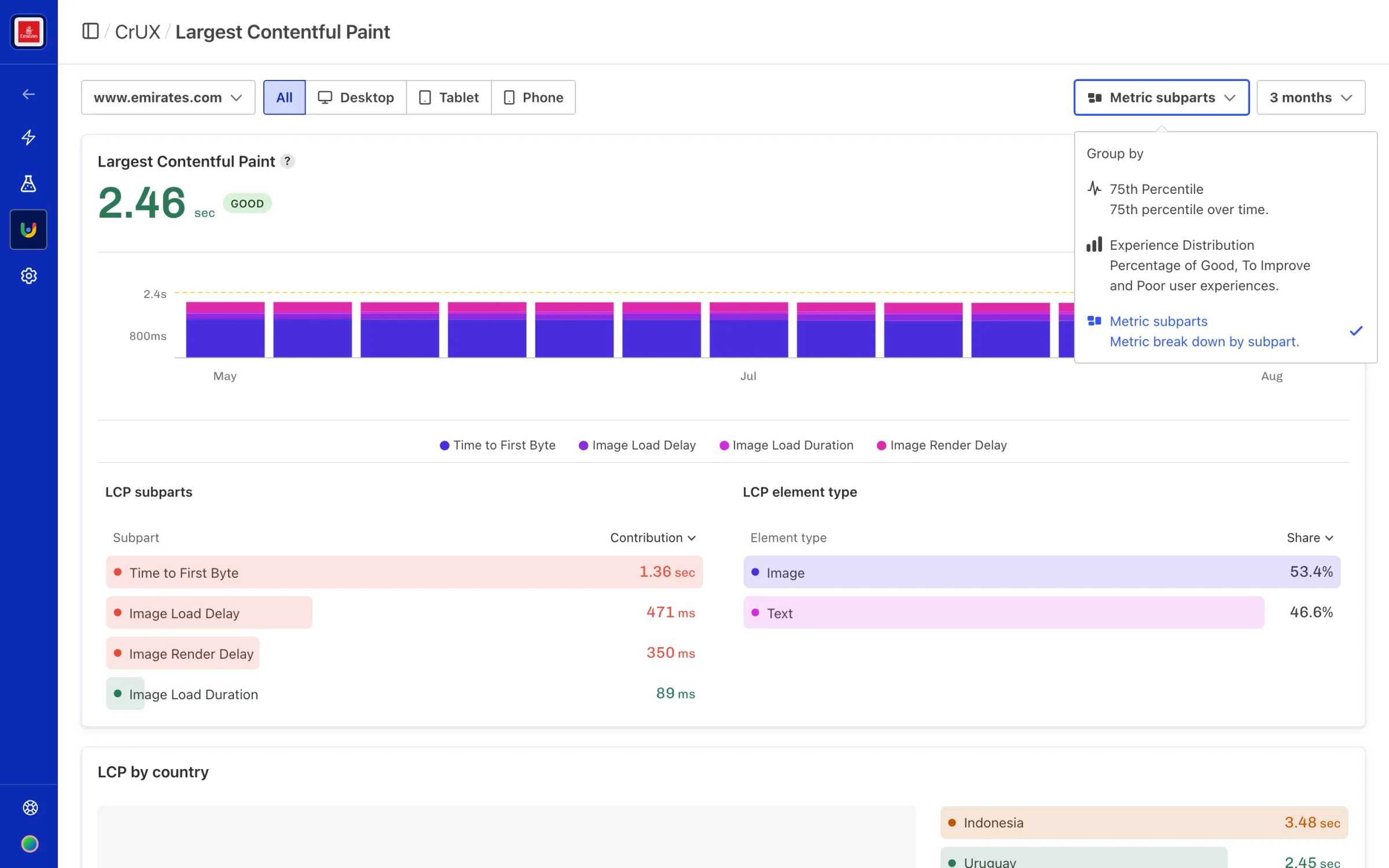Image resolution: width=1389 pixels, height=868 pixels.
Task: Toggle the sidebar panel icon
Action: point(90,31)
